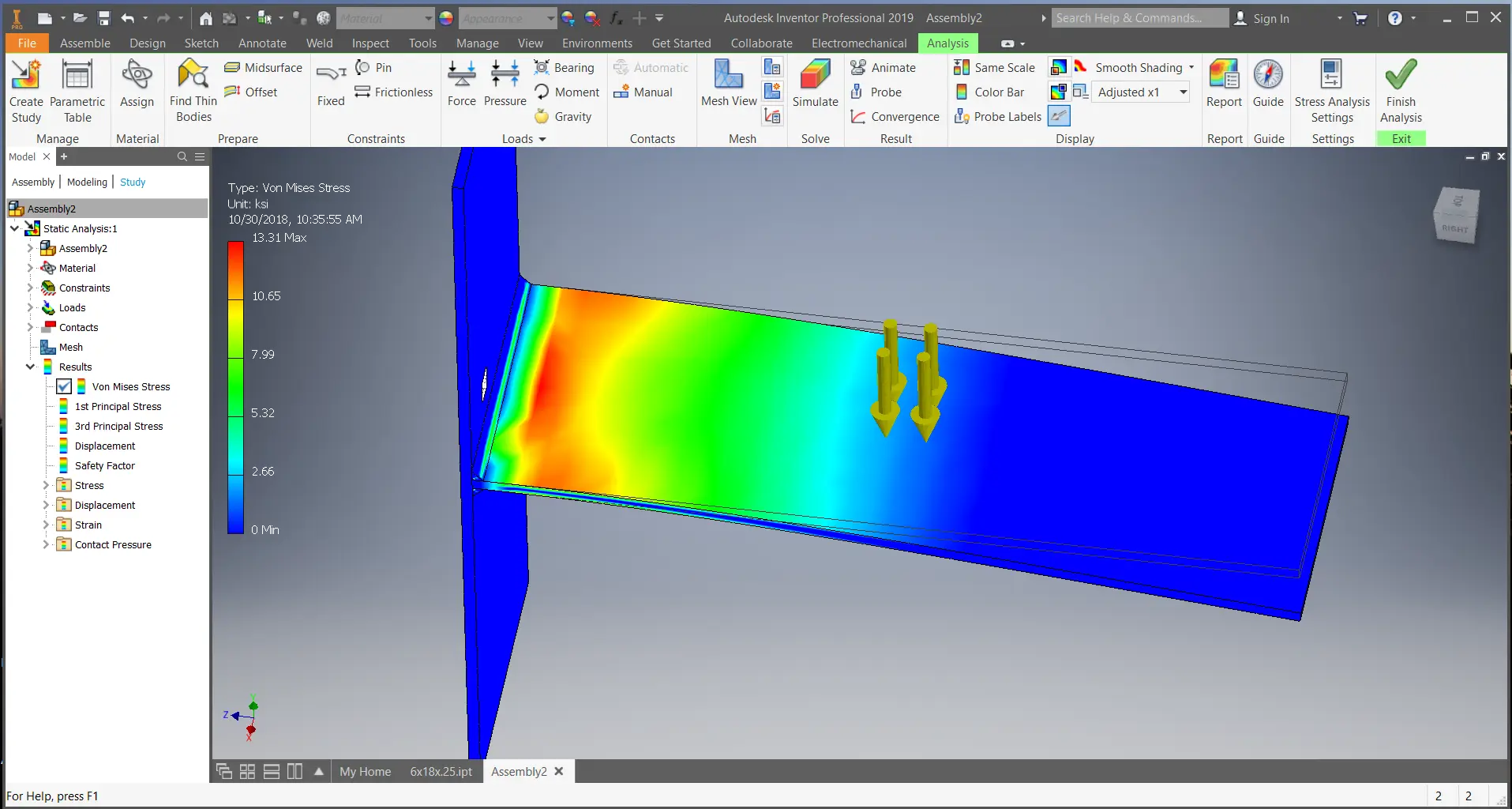Click the stress color bar legend

pyautogui.click(x=235, y=387)
